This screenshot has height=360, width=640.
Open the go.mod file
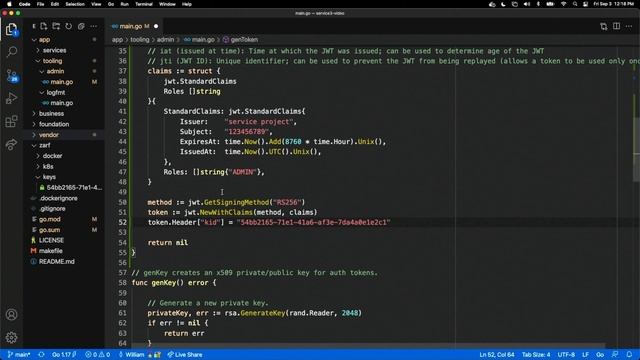pos(50,219)
